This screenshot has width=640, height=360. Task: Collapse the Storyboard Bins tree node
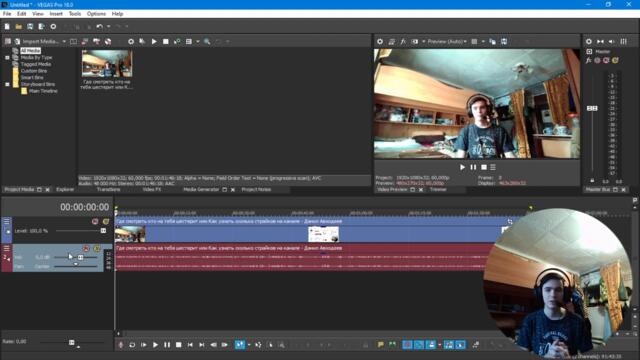pos(7,84)
